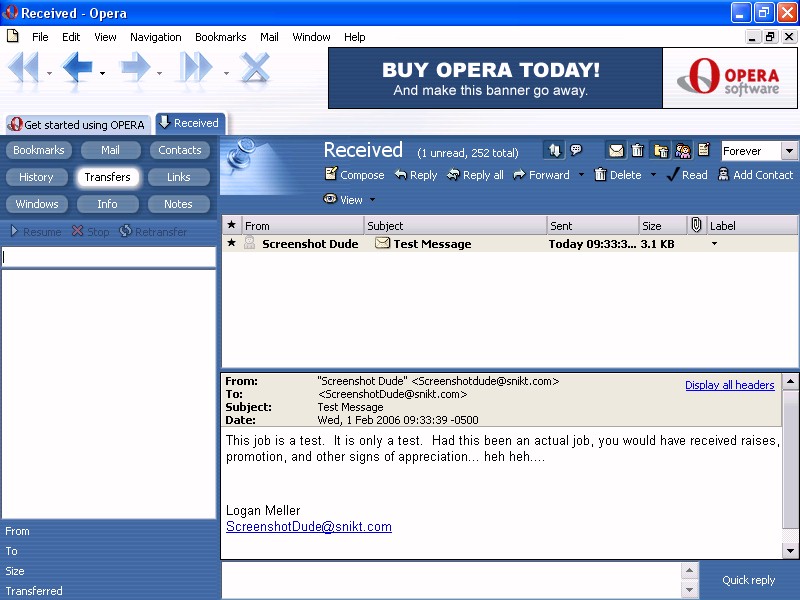Open the Edit menu
The width and height of the screenshot is (800, 600).
[71, 37]
